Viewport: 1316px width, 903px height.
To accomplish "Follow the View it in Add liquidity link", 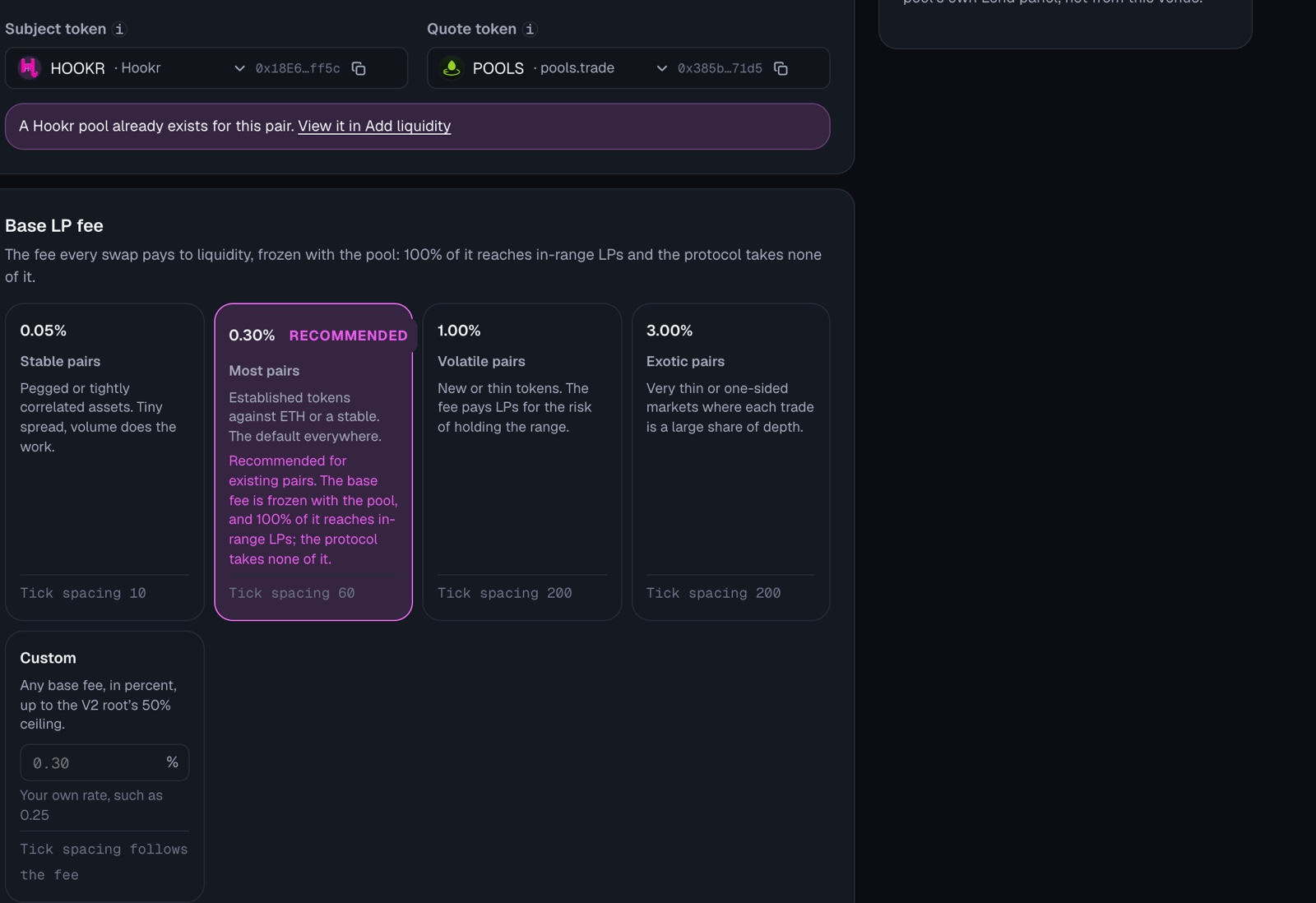I will tap(374, 126).
